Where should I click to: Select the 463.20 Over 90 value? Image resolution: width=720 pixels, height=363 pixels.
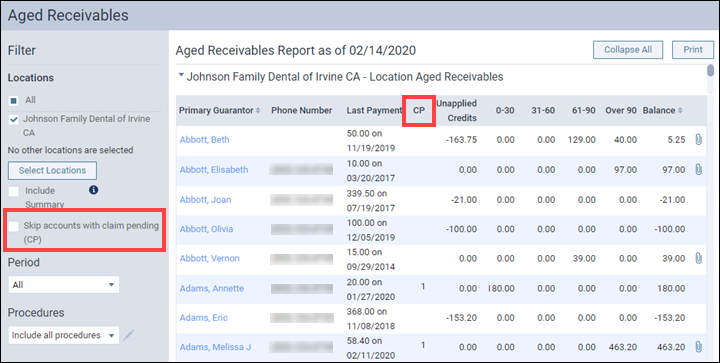click(x=623, y=347)
